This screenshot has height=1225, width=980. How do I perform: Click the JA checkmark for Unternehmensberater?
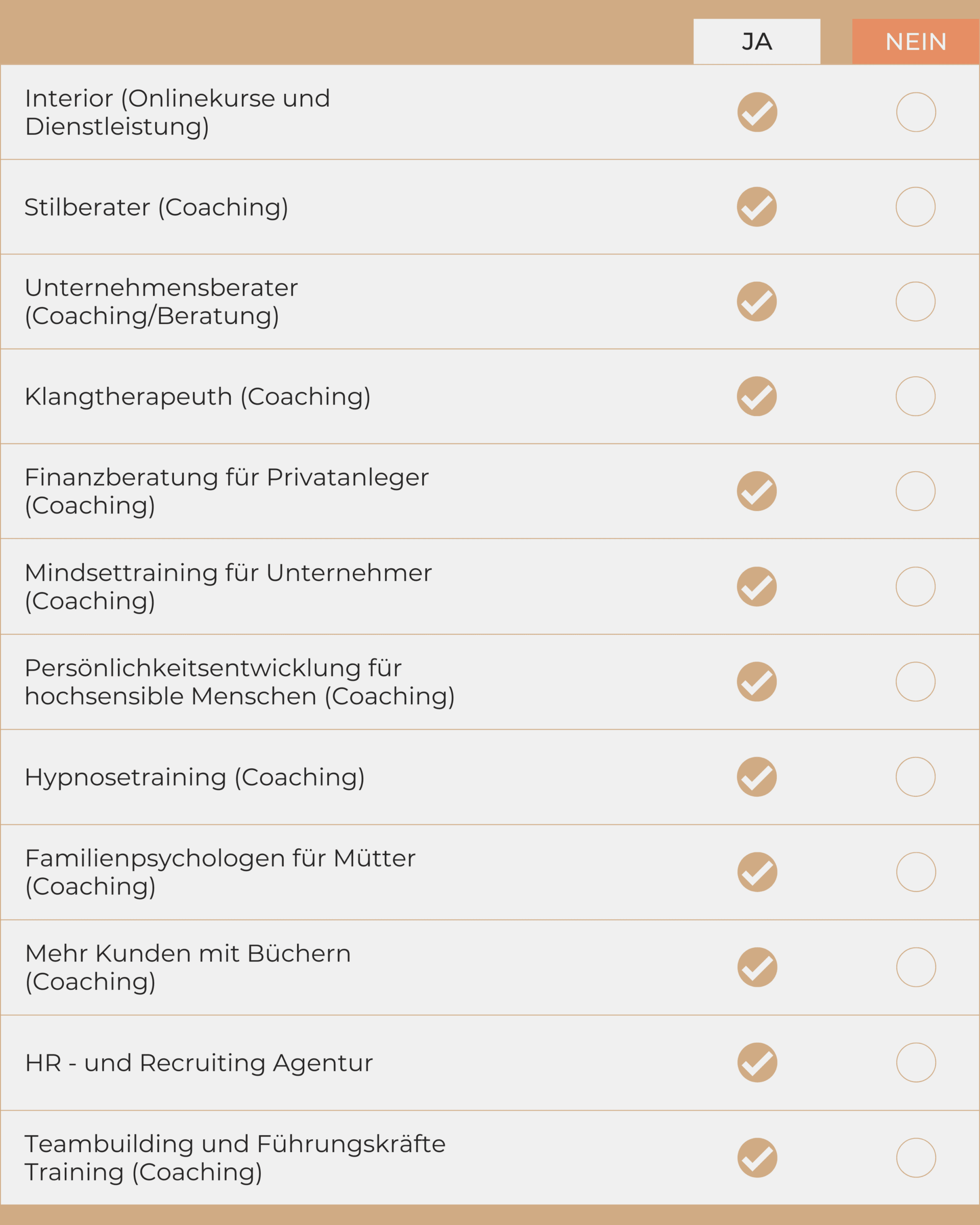point(756,302)
